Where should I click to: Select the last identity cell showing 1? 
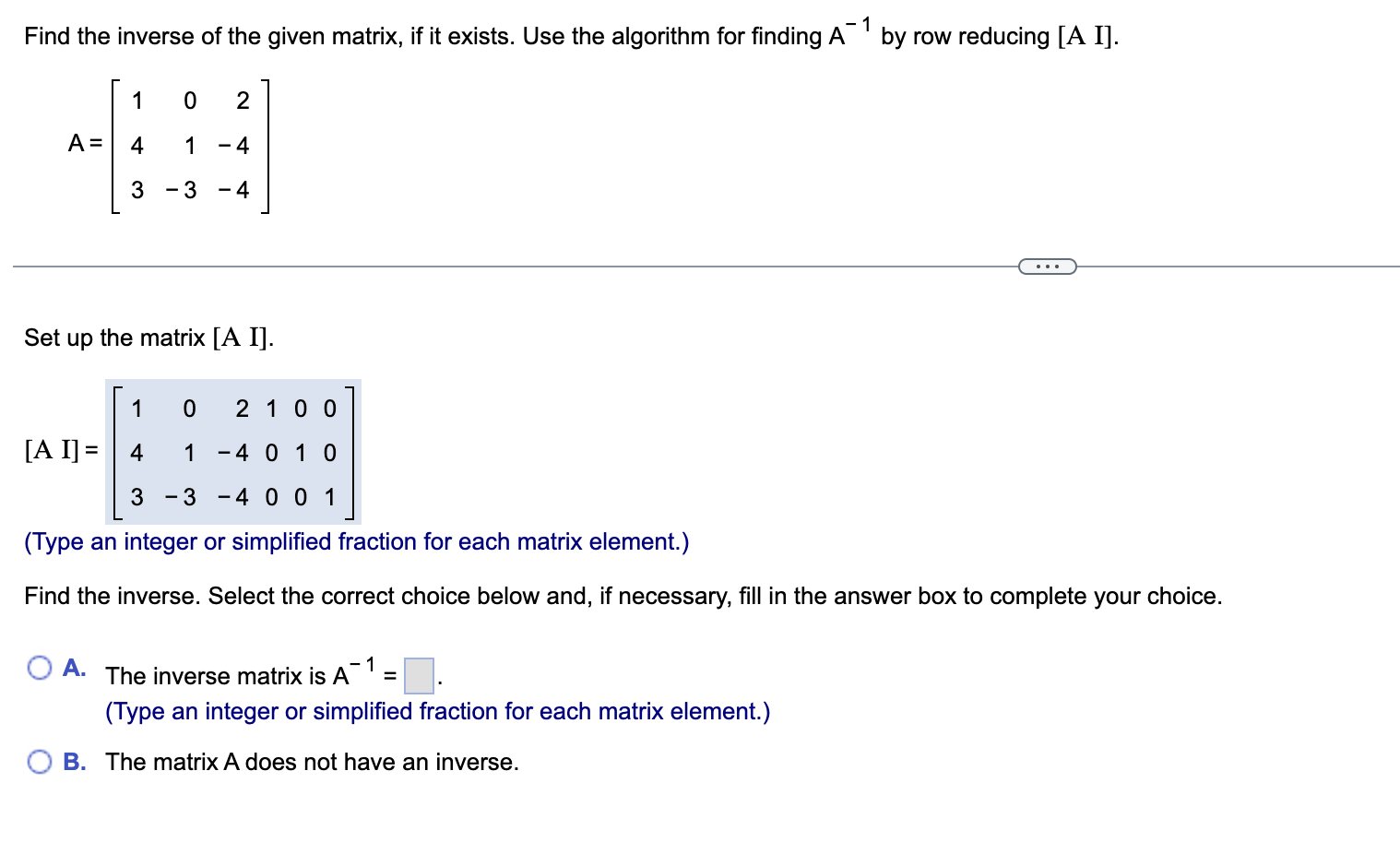[x=329, y=497]
